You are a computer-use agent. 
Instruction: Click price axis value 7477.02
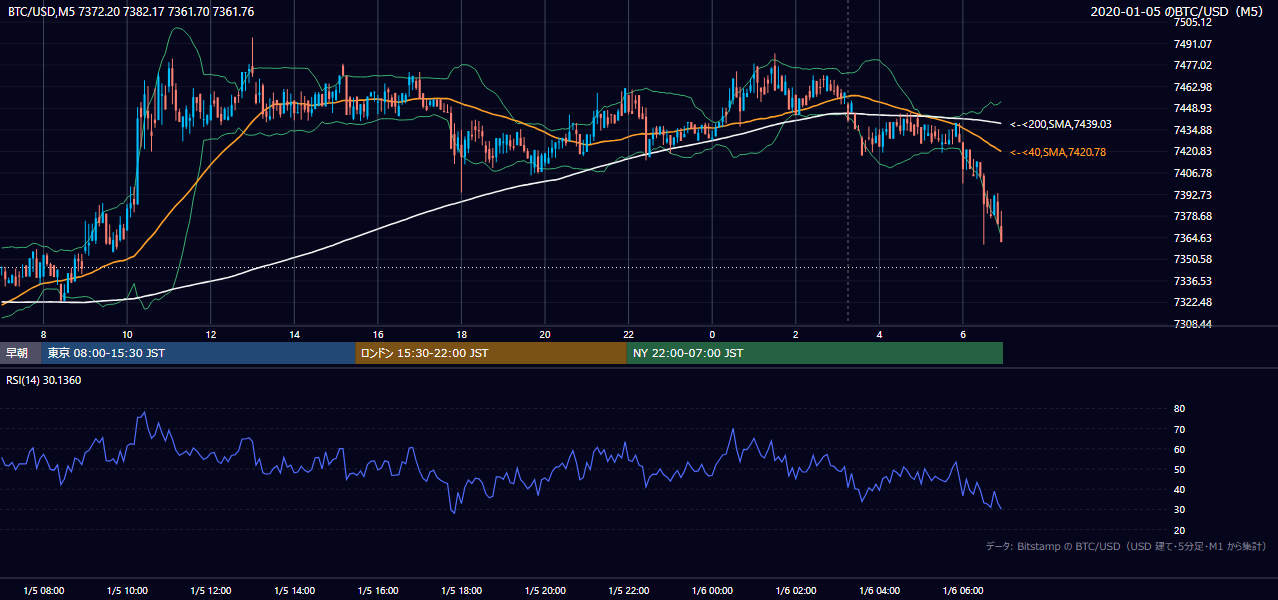[x=1193, y=65]
